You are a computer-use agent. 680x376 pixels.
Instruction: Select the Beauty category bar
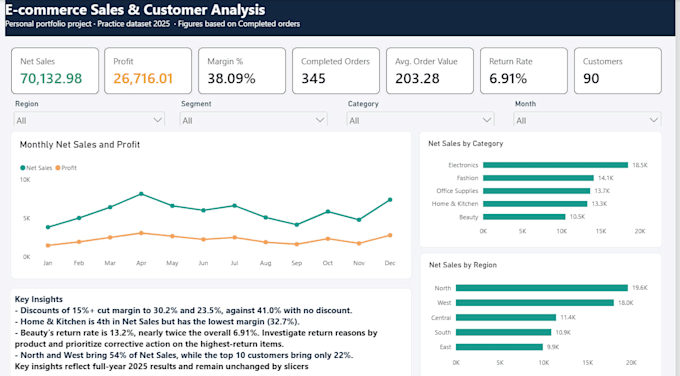coord(524,217)
